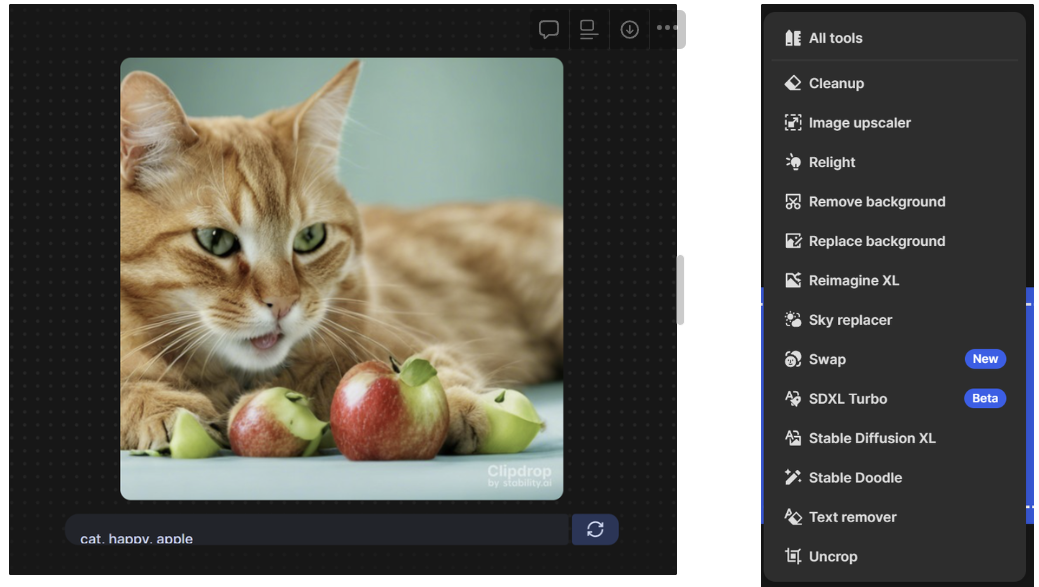Click the prompt field with 'cat, happy, apple'
The image size is (1039, 587).
tap(318, 529)
